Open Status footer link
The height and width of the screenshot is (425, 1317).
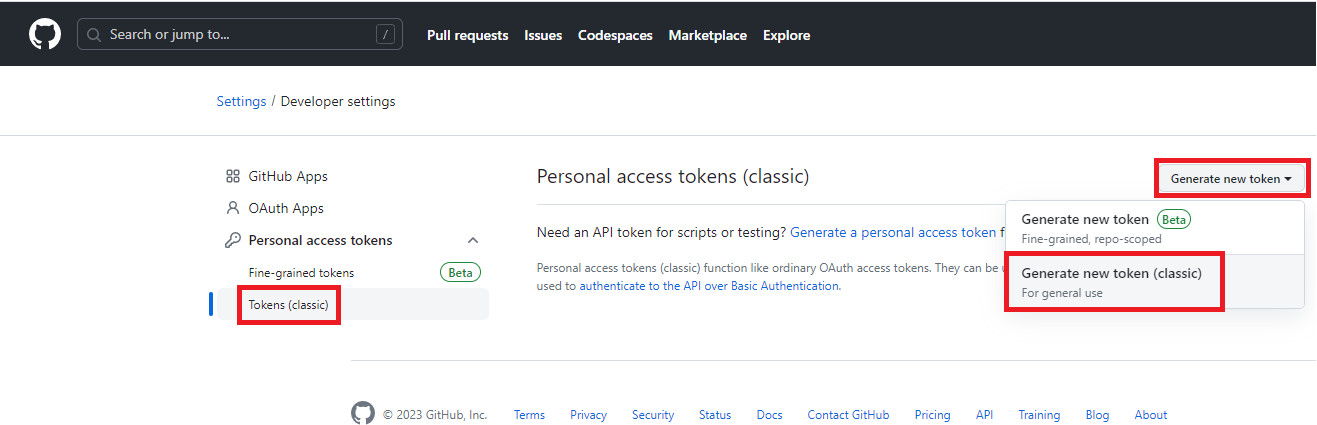click(x=715, y=414)
